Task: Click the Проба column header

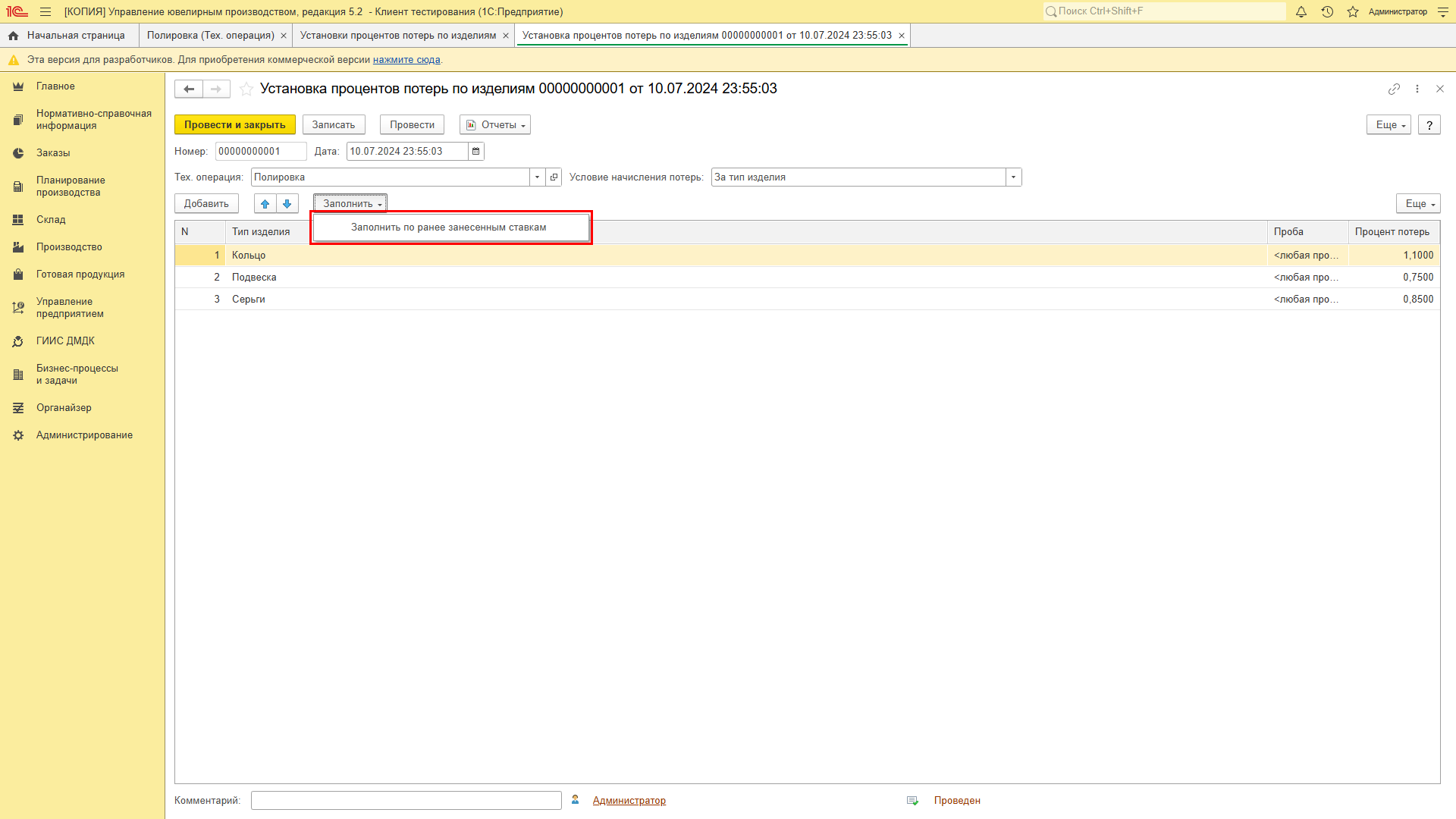Action: pos(1307,232)
